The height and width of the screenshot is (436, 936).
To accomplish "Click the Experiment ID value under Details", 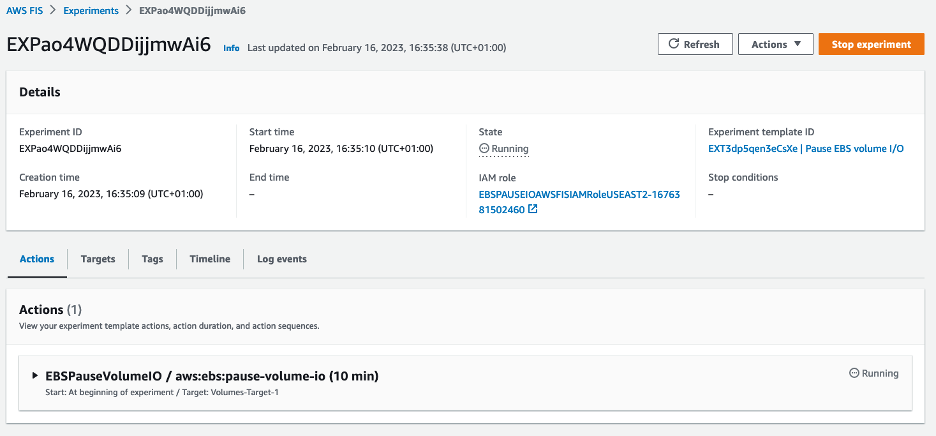I will coord(70,149).
